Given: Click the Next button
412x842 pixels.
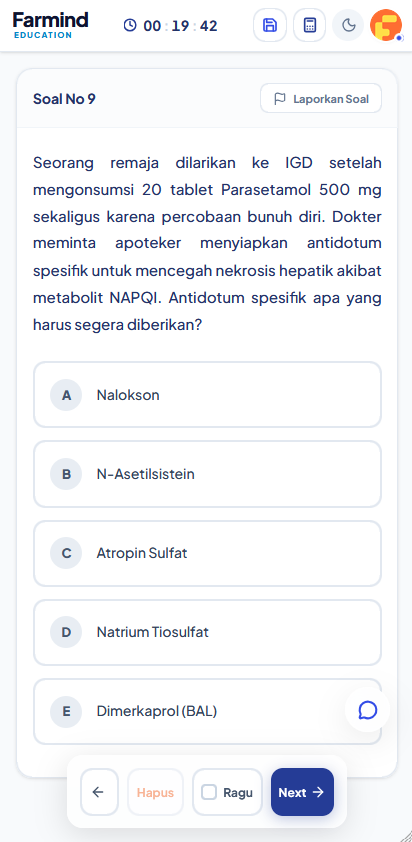Looking at the screenshot, I should click(x=302, y=792).
